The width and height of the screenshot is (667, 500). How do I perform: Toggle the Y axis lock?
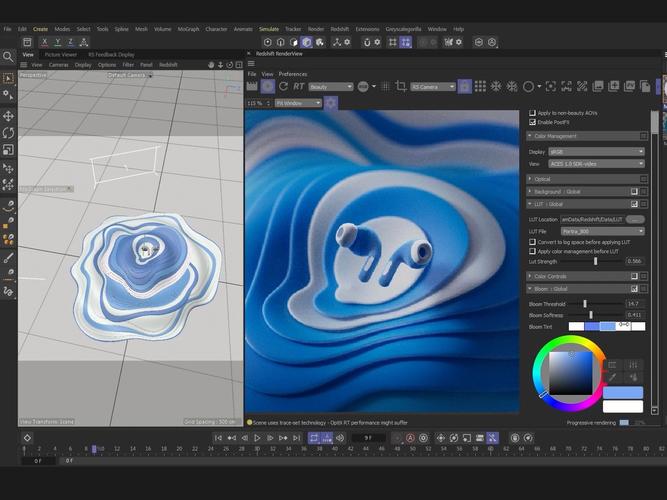(57, 42)
